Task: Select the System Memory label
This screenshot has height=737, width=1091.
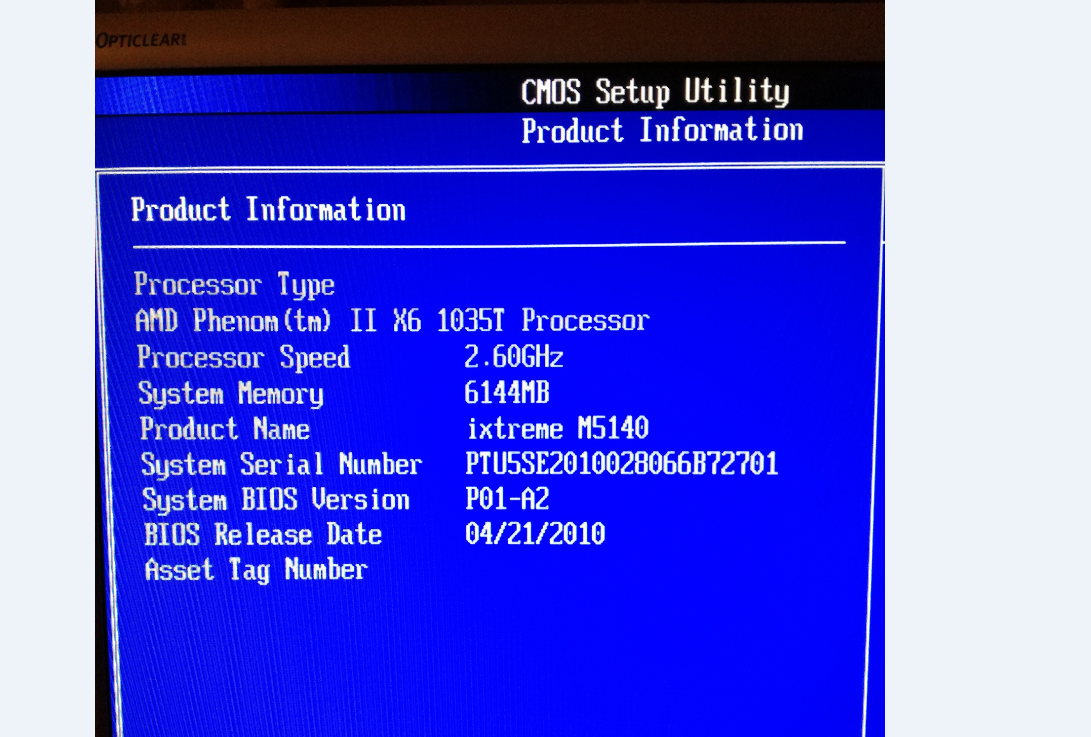Action: [x=231, y=394]
